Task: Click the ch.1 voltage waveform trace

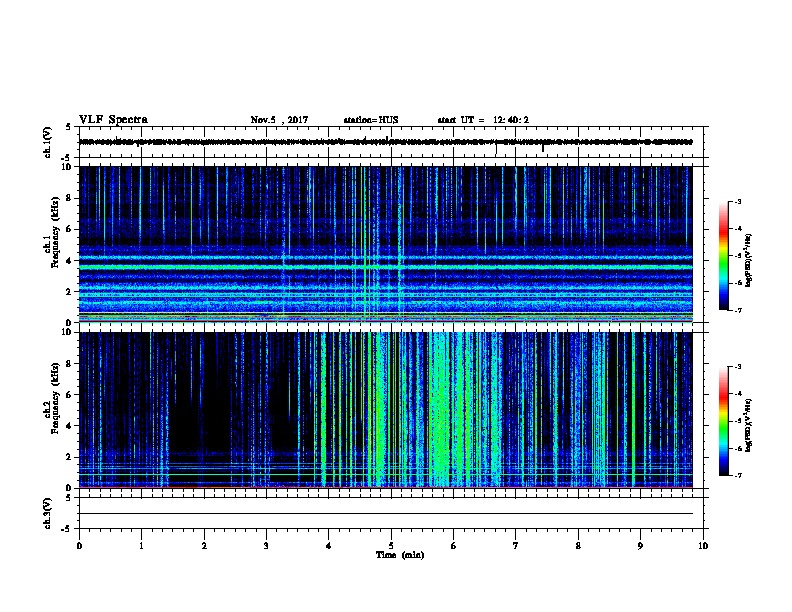Action: point(386,142)
